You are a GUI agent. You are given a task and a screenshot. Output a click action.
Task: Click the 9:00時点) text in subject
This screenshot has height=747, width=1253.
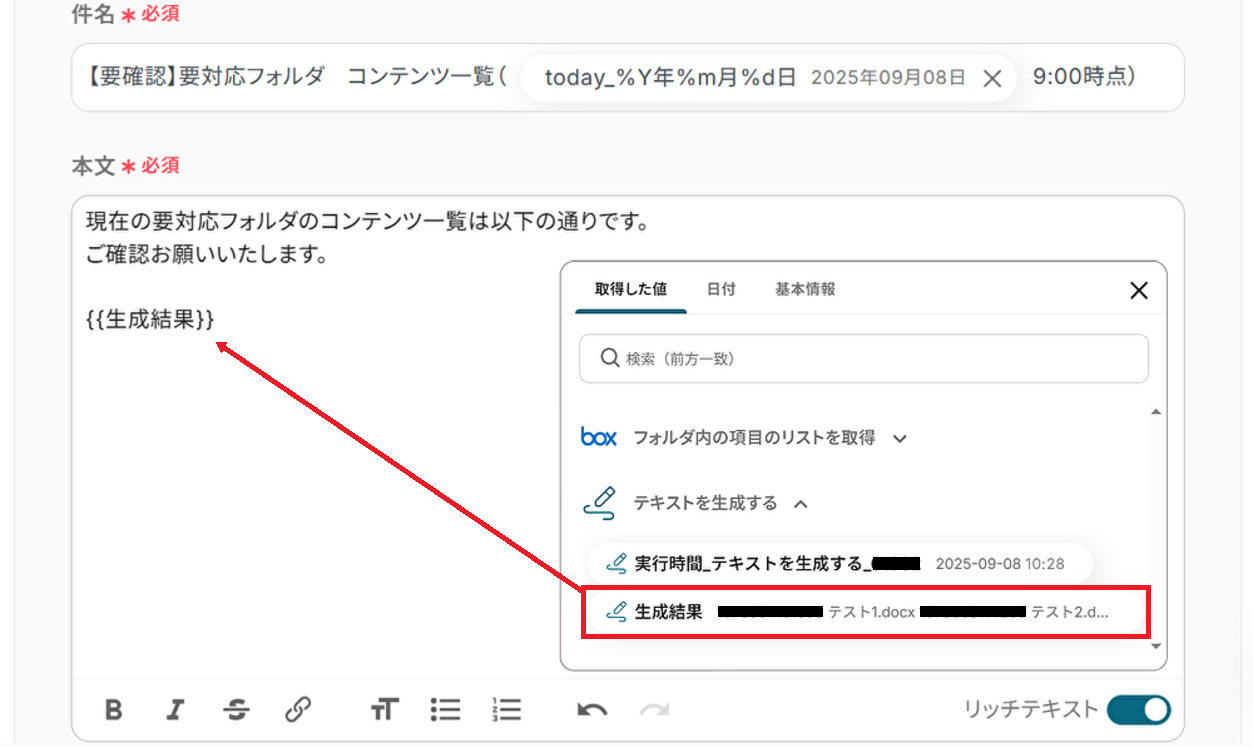pos(1084,78)
